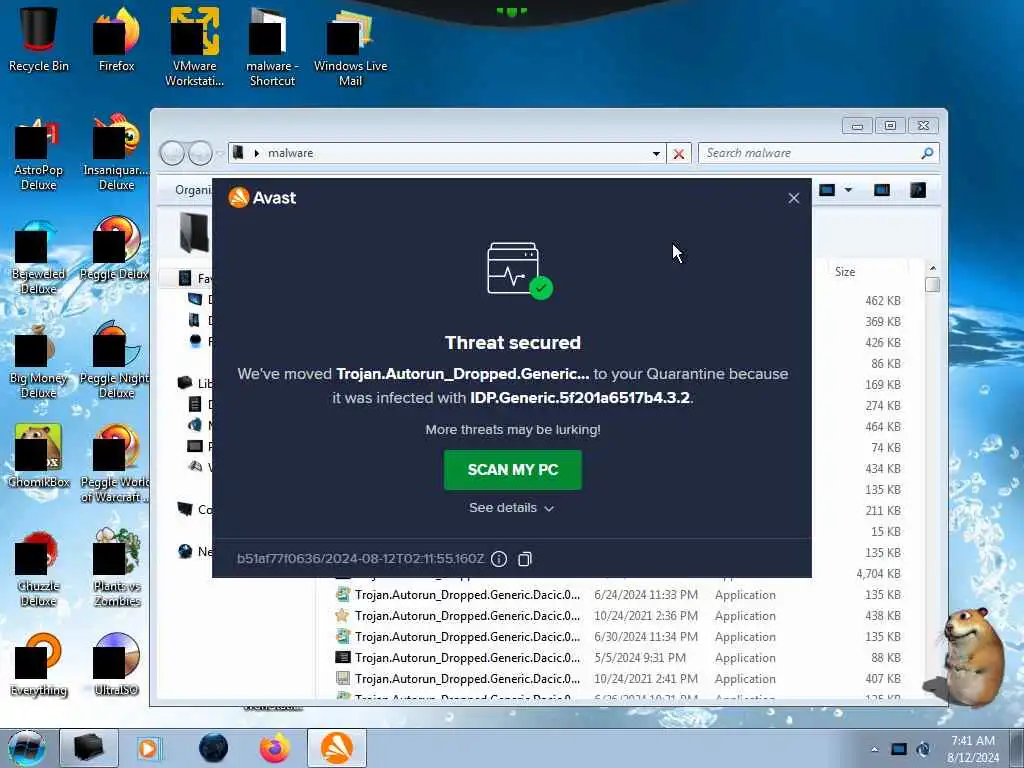Show hidden system tray icons
The height and width of the screenshot is (768, 1024).
pyautogui.click(x=874, y=750)
